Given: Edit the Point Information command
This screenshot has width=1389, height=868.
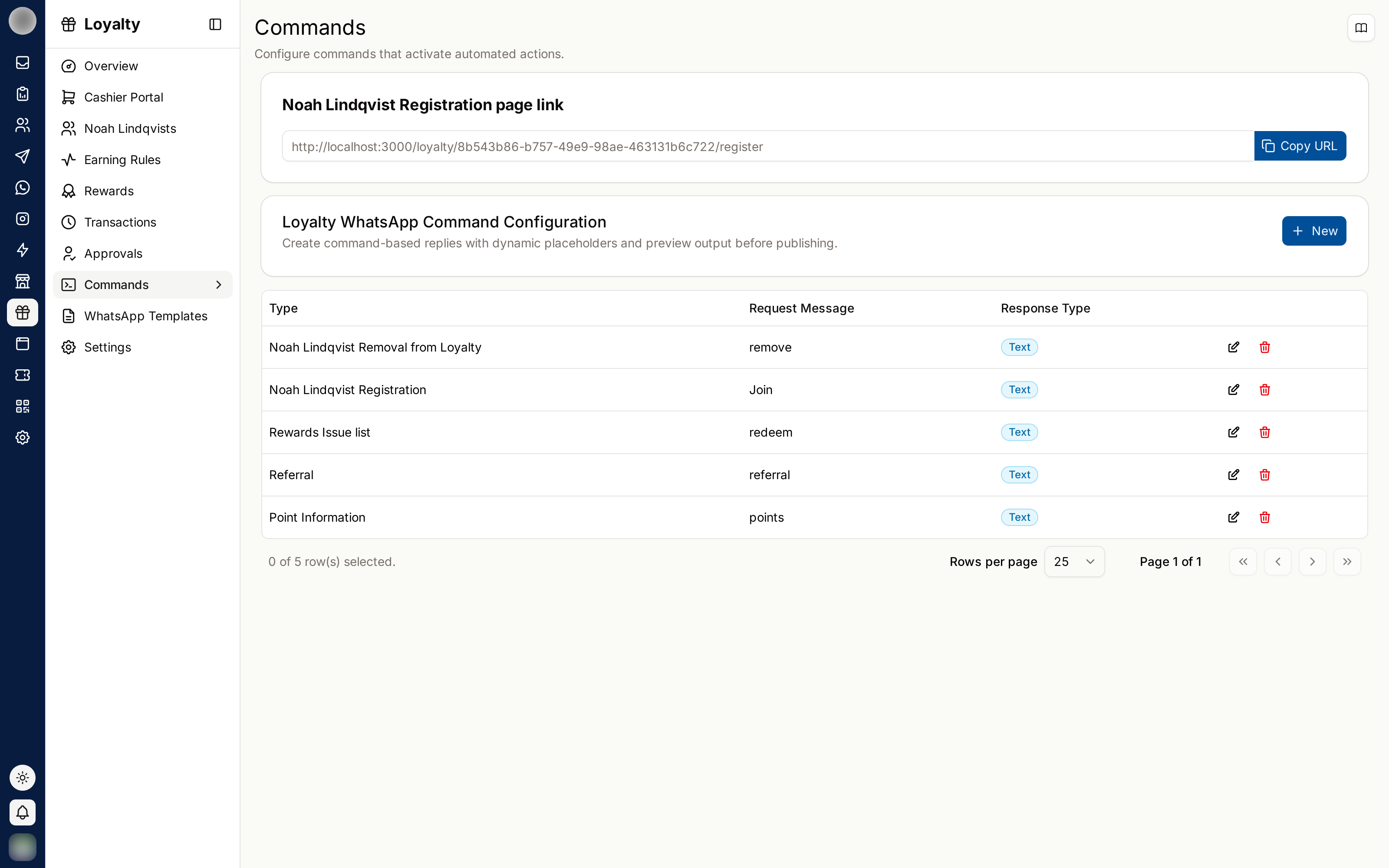Looking at the screenshot, I should pyautogui.click(x=1234, y=517).
